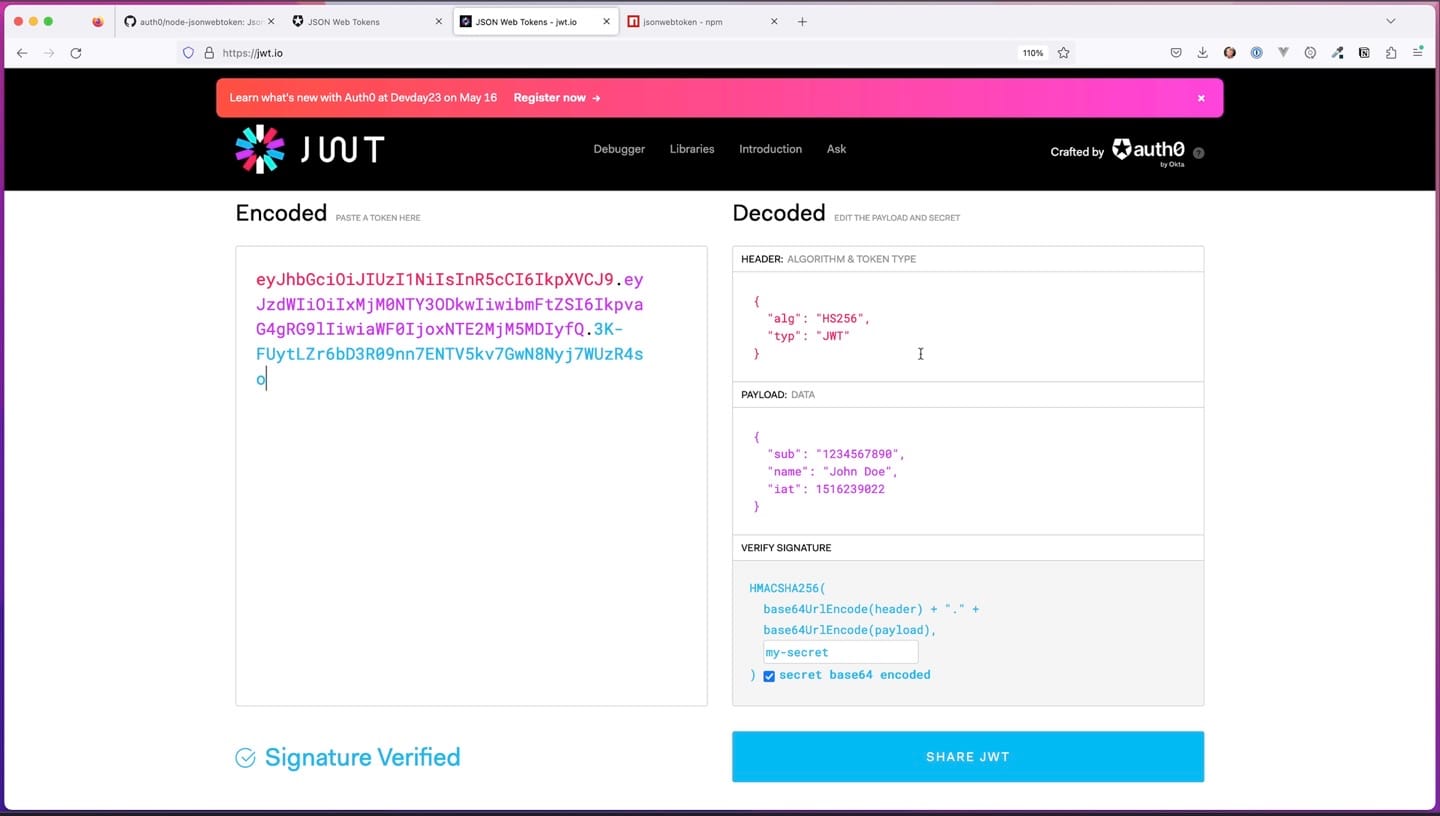Click the Firefox account profile icon
This screenshot has width=1440, height=816.
pyautogui.click(x=1230, y=52)
